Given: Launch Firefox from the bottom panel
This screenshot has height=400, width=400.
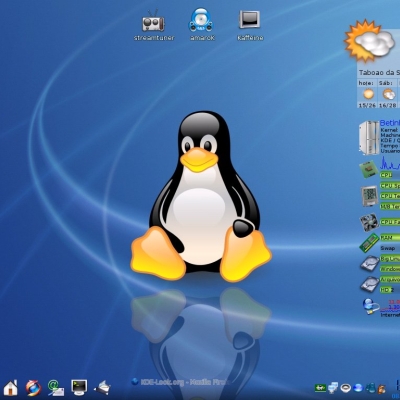Looking at the screenshot, I should [33, 388].
